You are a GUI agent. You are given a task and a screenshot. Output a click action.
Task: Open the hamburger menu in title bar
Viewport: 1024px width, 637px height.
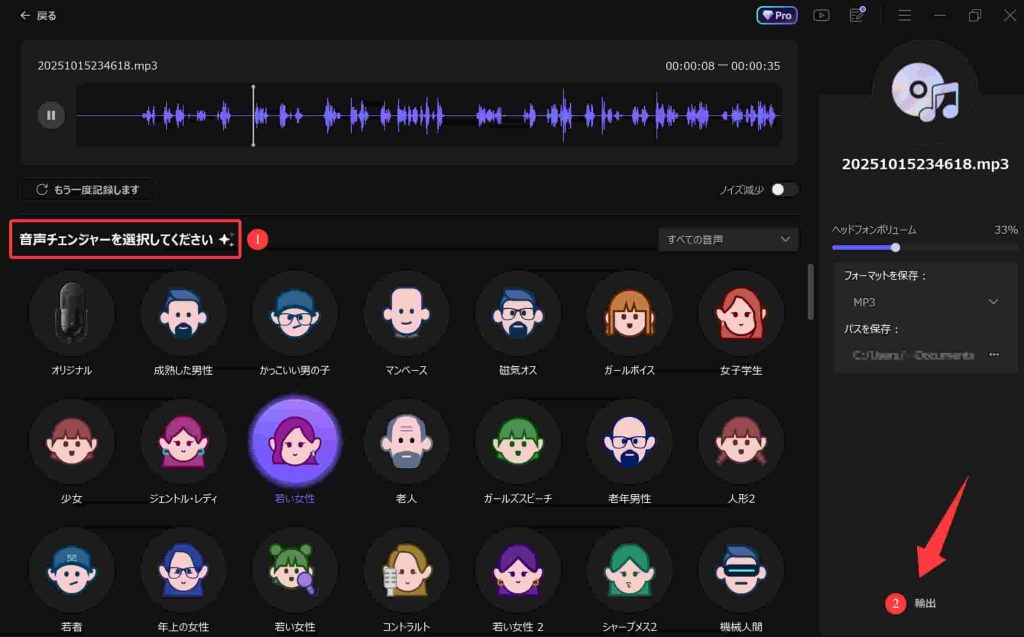(x=904, y=15)
